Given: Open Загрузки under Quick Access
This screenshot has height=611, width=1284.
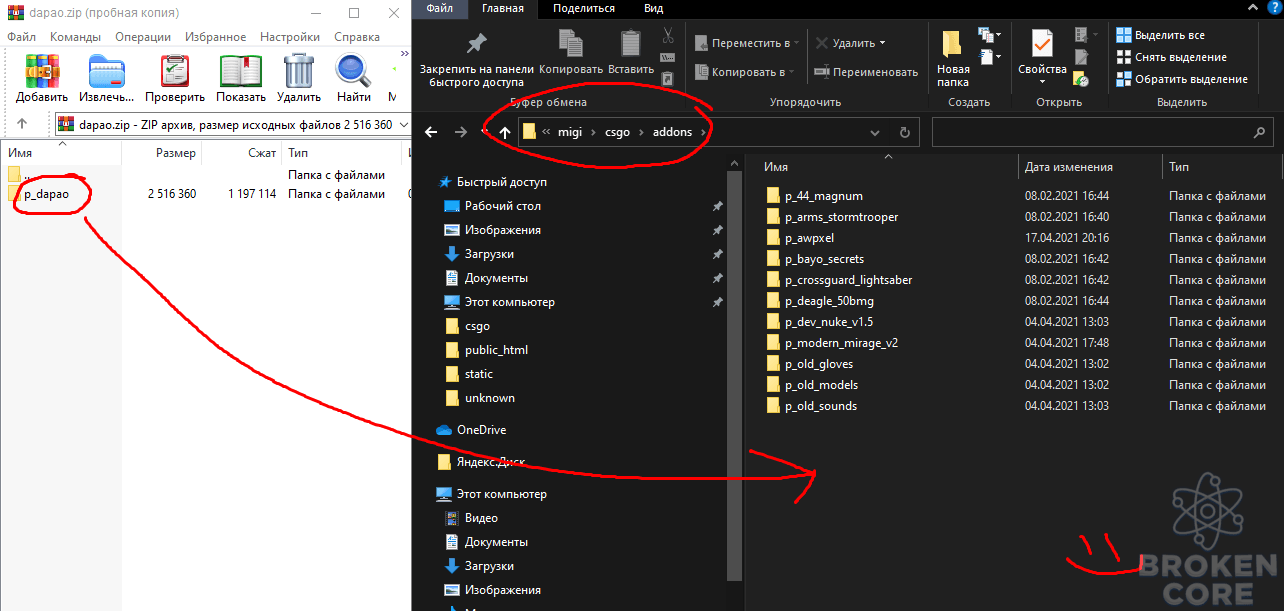Looking at the screenshot, I should point(489,254).
